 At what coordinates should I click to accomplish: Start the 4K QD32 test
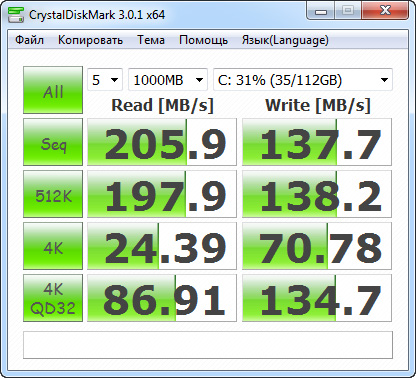click(53, 298)
